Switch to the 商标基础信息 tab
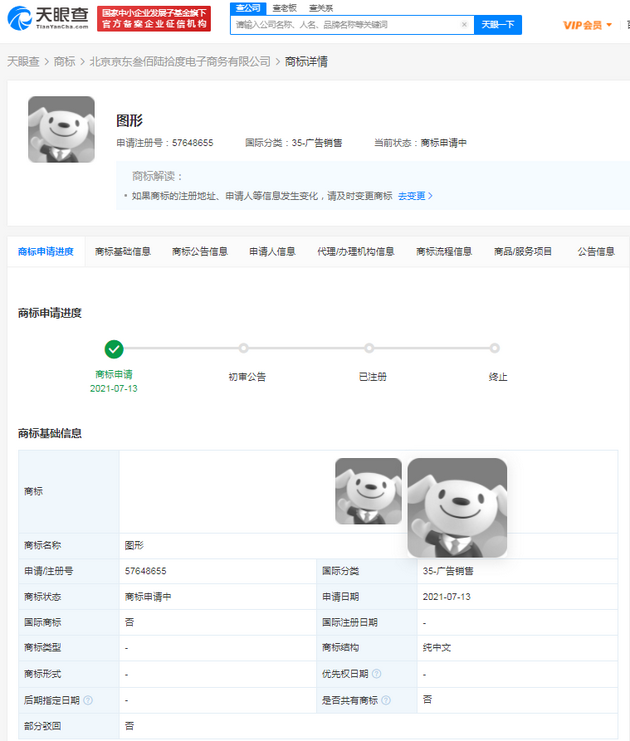This screenshot has width=630, height=741. pyautogui.click(x=123, y=252)
